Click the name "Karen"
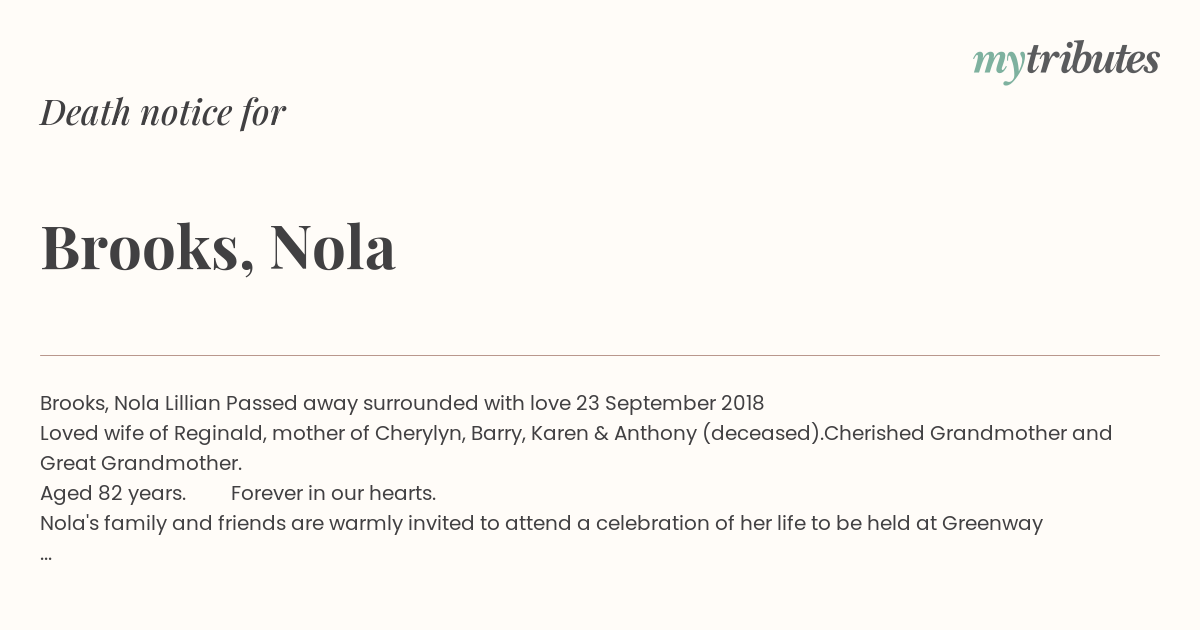1200x630 pixels. coord(560,433)
